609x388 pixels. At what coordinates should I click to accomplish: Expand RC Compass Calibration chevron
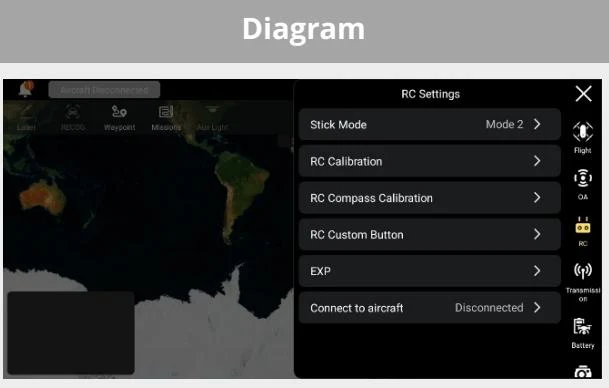click(537, 198)
